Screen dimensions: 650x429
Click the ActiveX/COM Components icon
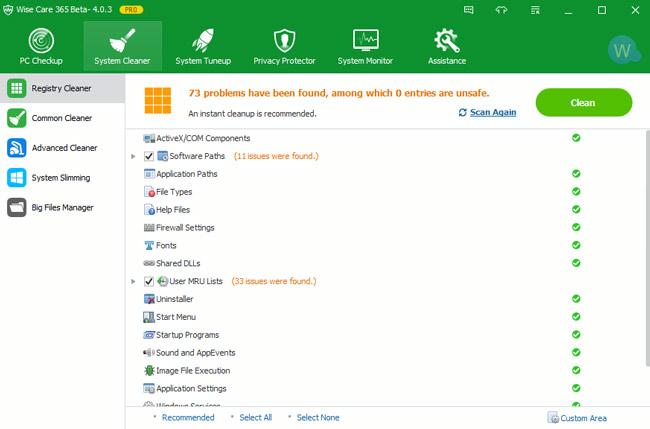coord(149,138)
